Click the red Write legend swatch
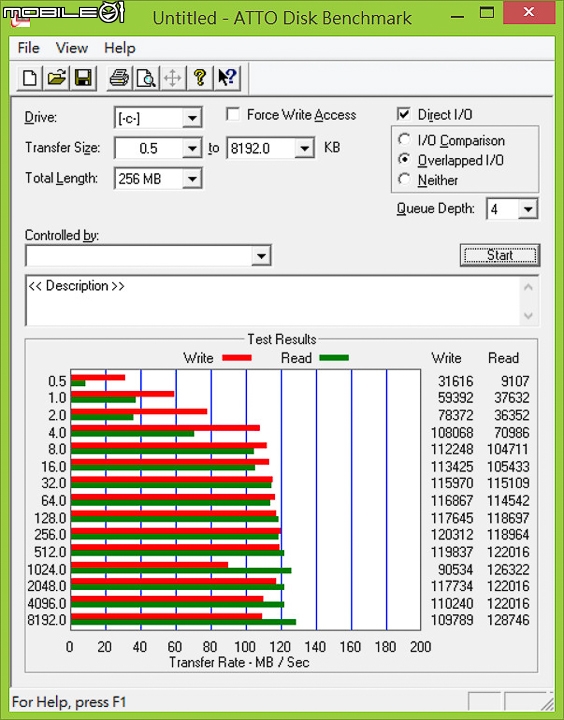564x720 pixels. 237,358
